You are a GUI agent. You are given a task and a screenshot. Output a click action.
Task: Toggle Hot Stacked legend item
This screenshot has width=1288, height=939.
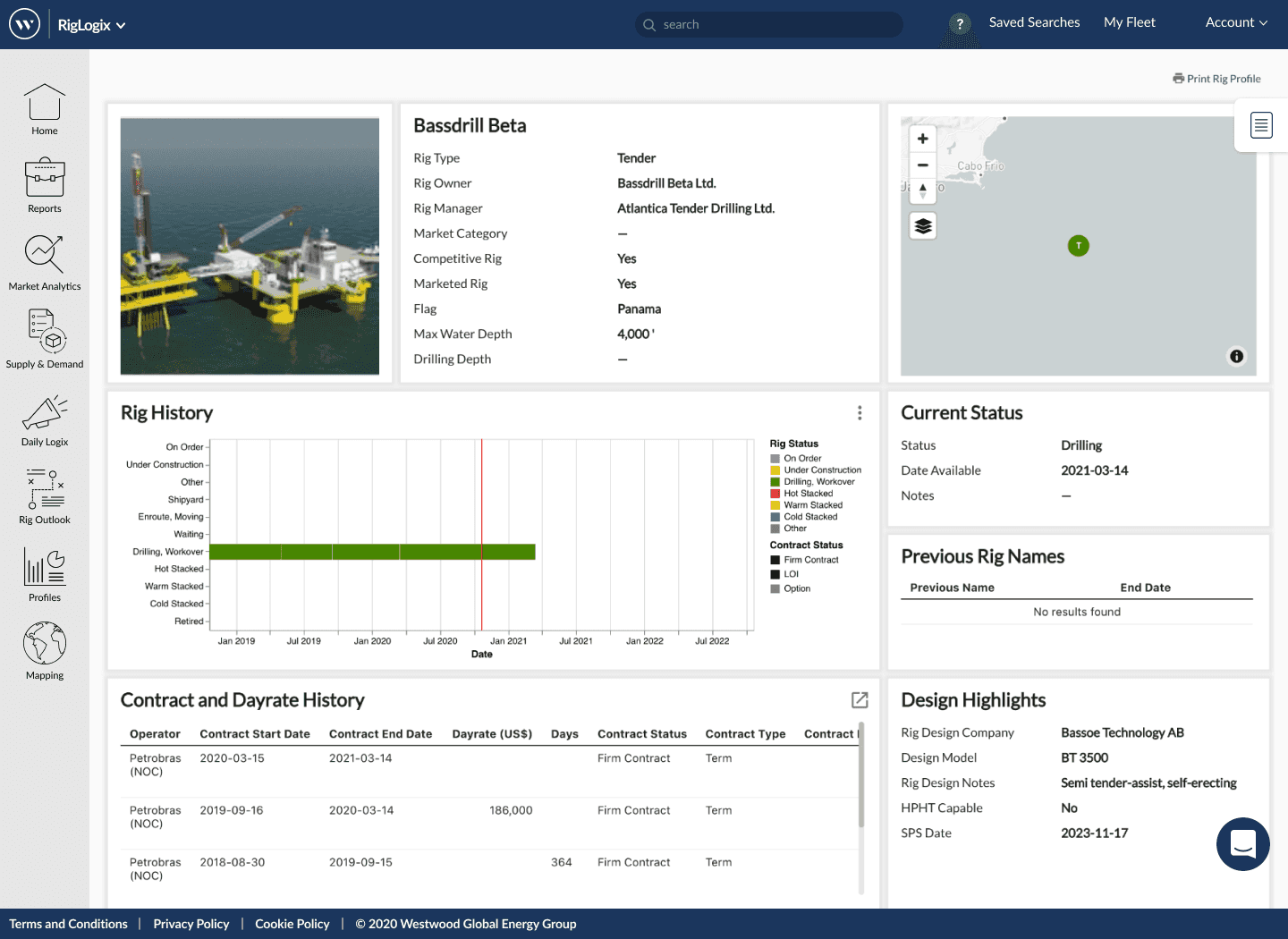(x=808, y=494)
